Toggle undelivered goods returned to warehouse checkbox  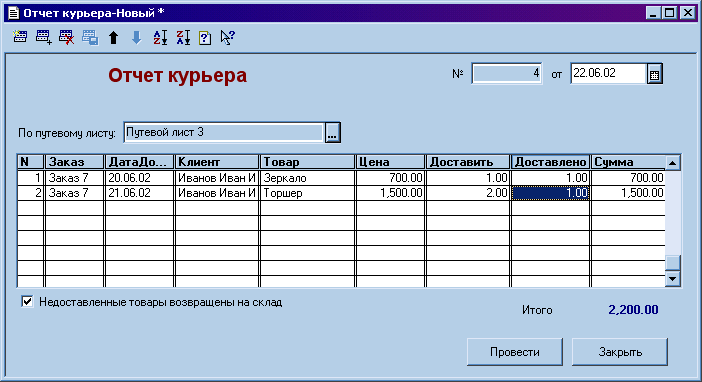pyautogui.click(x=27, y=301)
